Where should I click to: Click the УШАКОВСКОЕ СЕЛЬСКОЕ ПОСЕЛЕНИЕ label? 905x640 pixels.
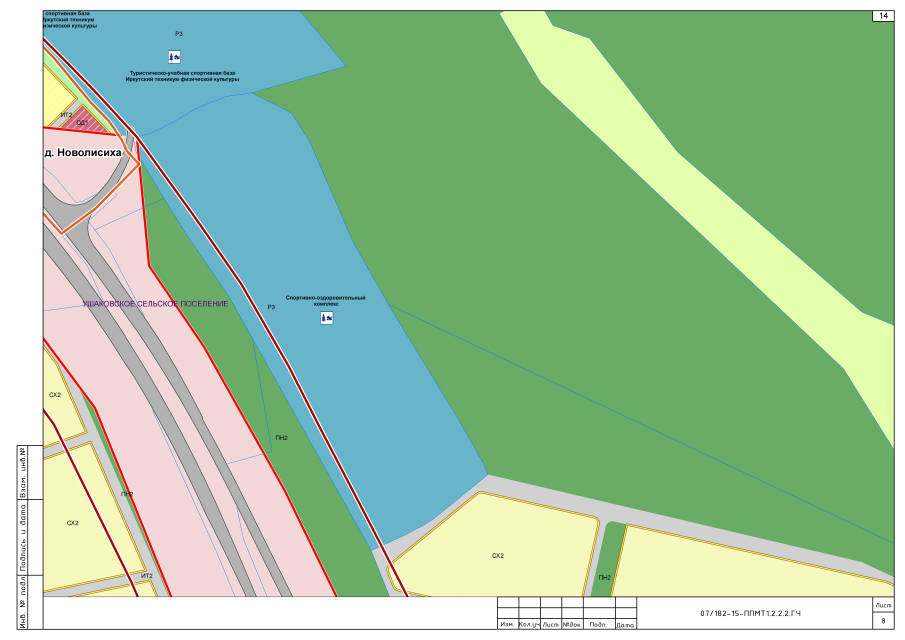155,303
